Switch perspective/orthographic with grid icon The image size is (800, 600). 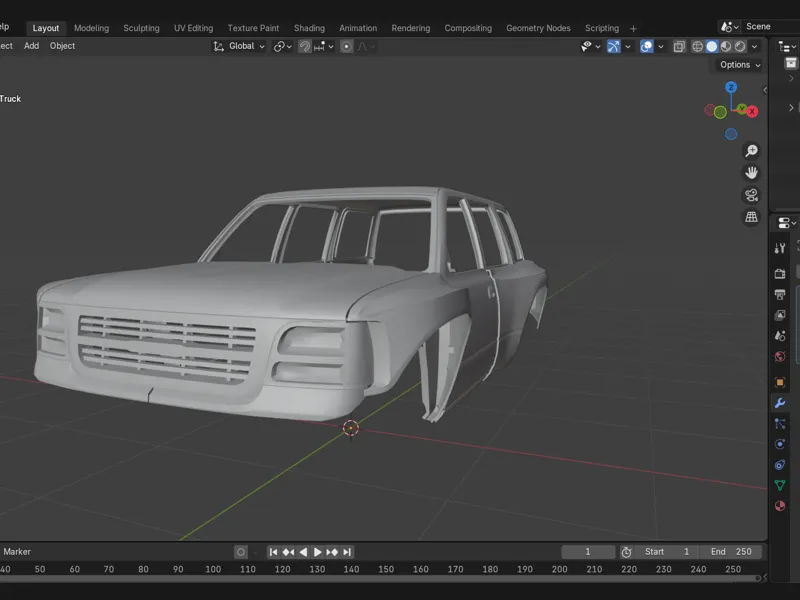pos(751,217)
